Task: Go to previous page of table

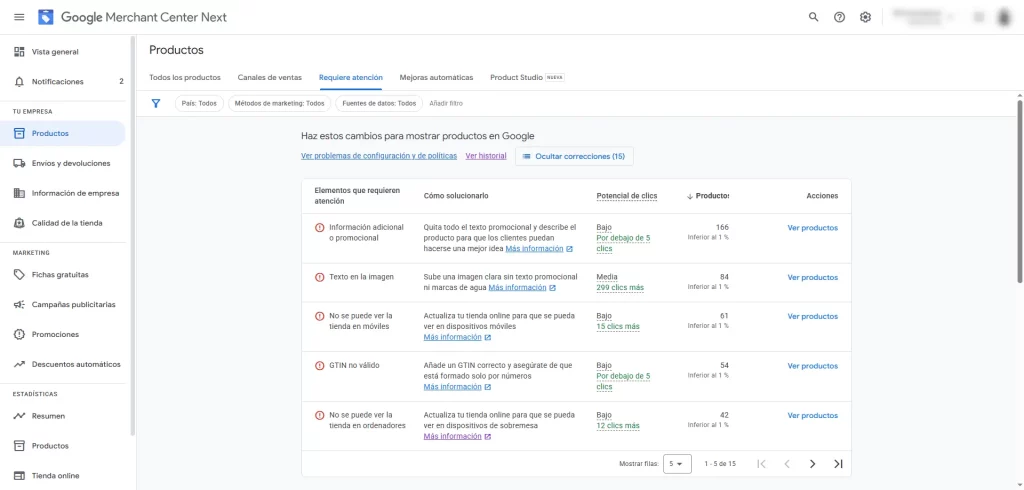Action: 787,464
